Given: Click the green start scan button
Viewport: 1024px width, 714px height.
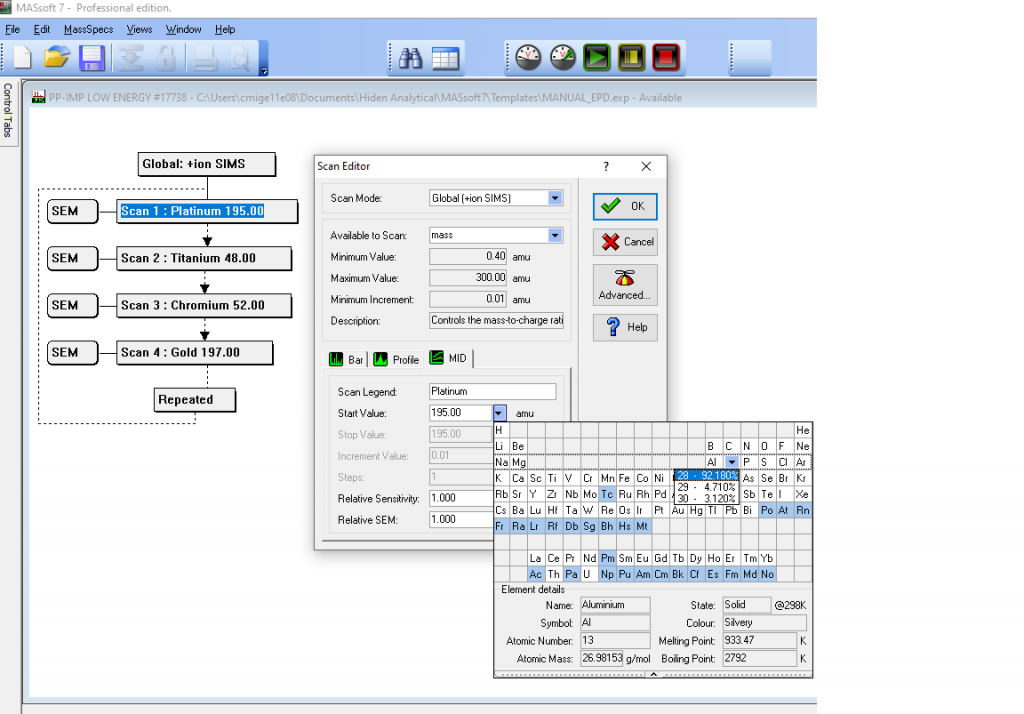Looking at the screenshot, I should [x=597, y=58].
